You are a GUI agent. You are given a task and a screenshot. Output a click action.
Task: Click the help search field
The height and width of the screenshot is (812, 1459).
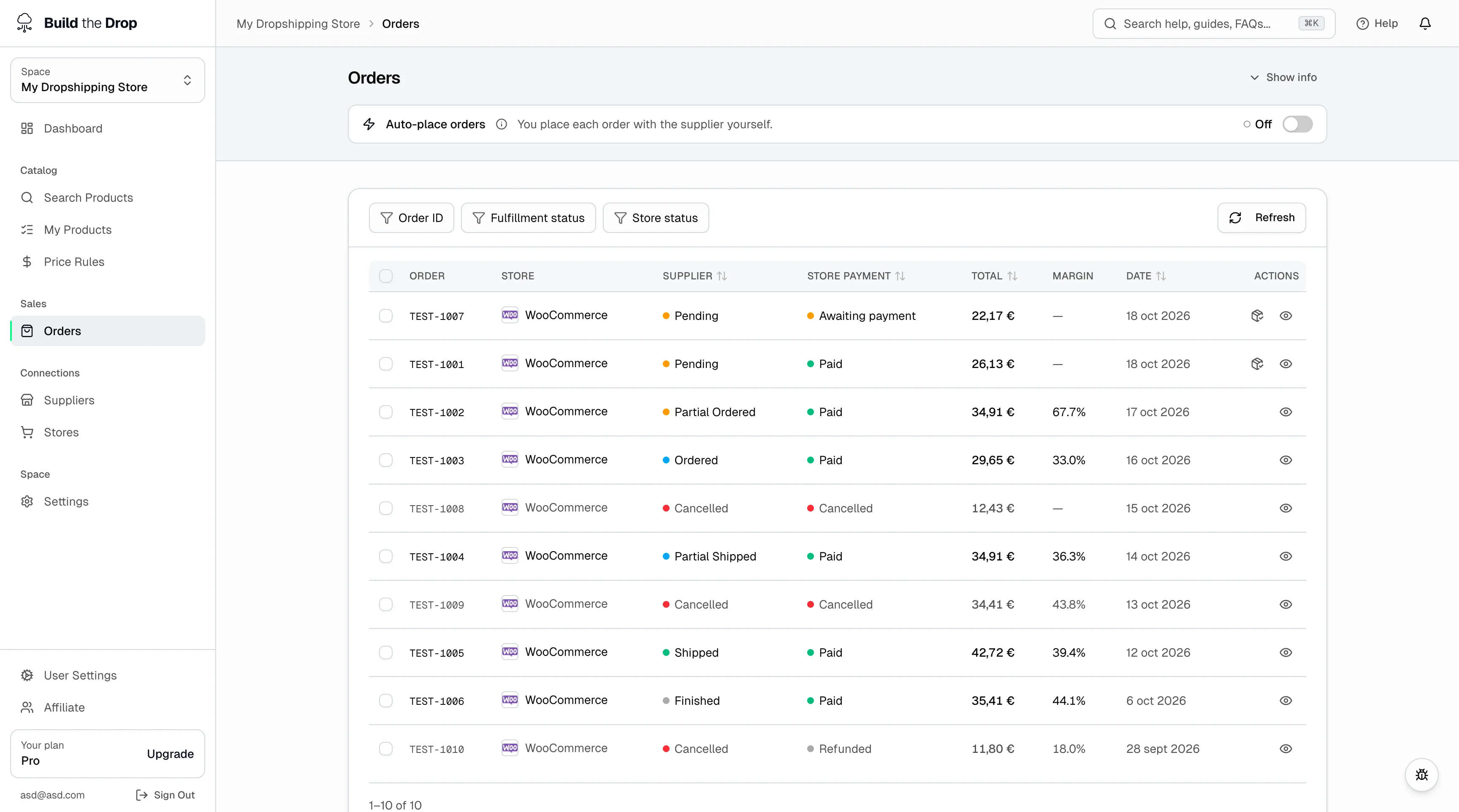click(1213, 23)
